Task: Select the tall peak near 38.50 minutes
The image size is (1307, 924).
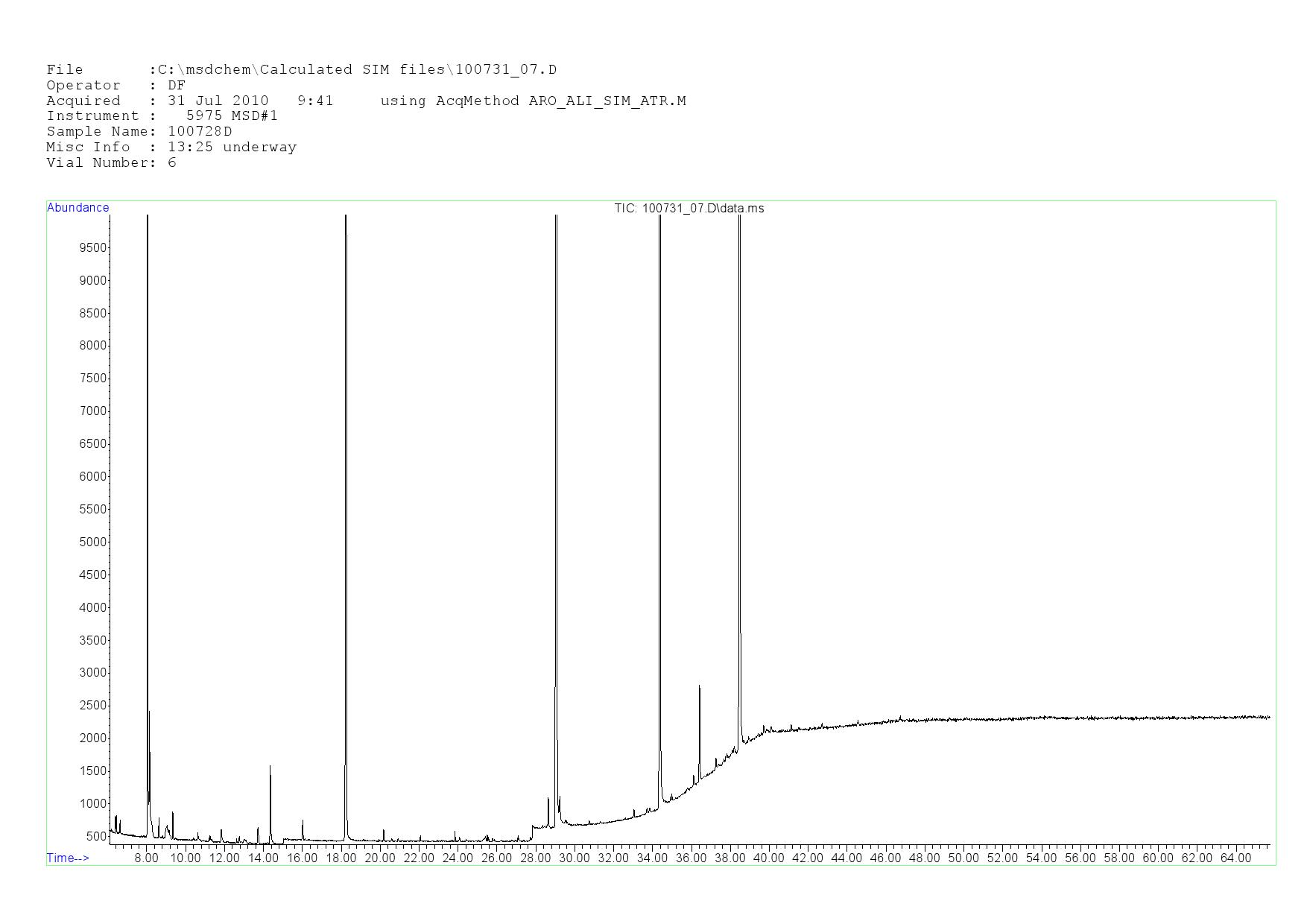Action: [x=739, y=447]
